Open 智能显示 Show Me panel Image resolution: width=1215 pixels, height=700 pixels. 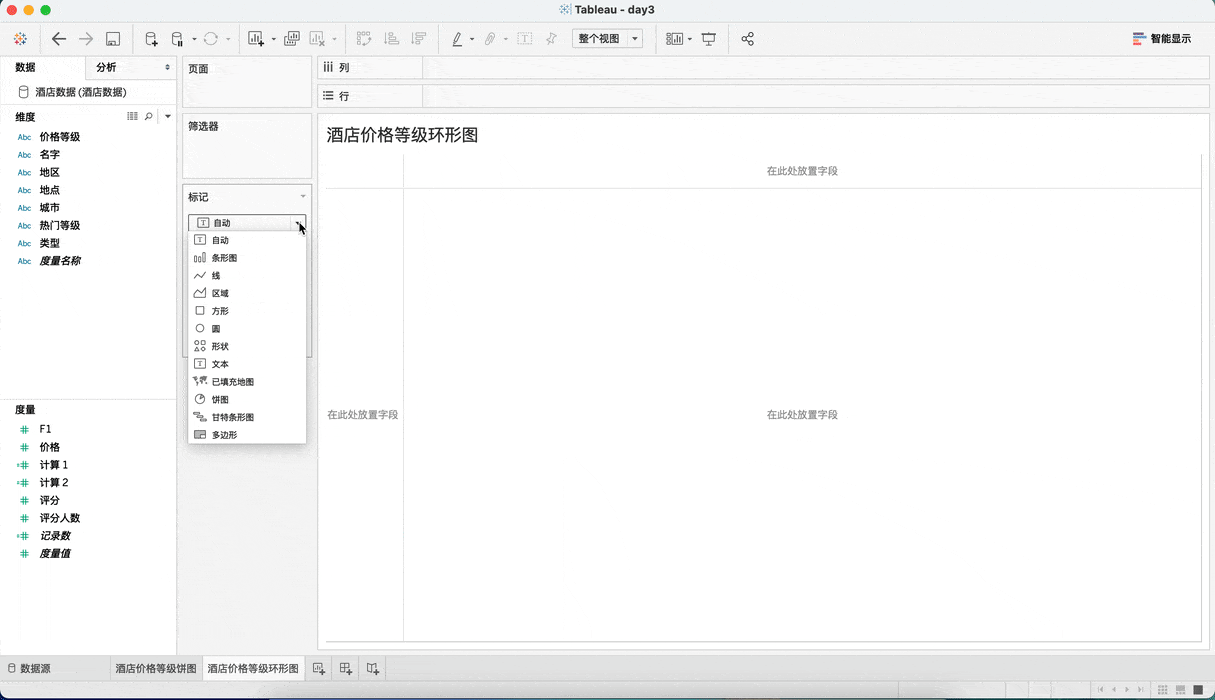(1161, 39)
